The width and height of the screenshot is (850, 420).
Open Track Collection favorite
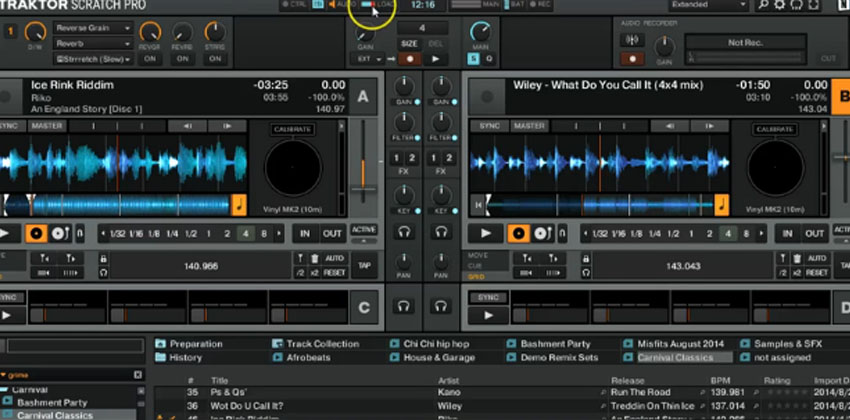(315, 344)
